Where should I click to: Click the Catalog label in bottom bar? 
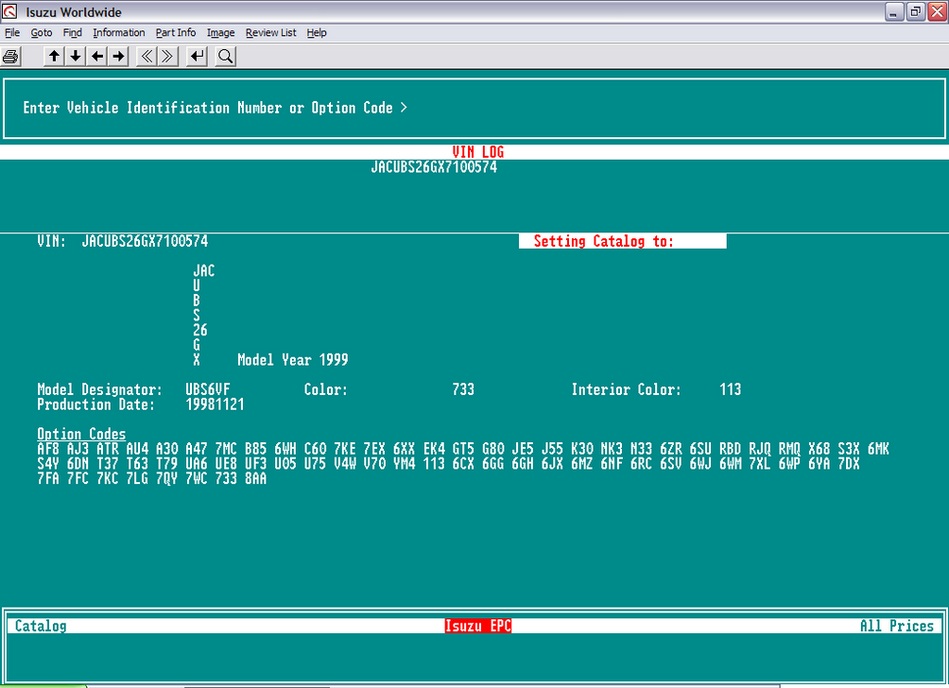pyautogui.click(x=41, y=626)
